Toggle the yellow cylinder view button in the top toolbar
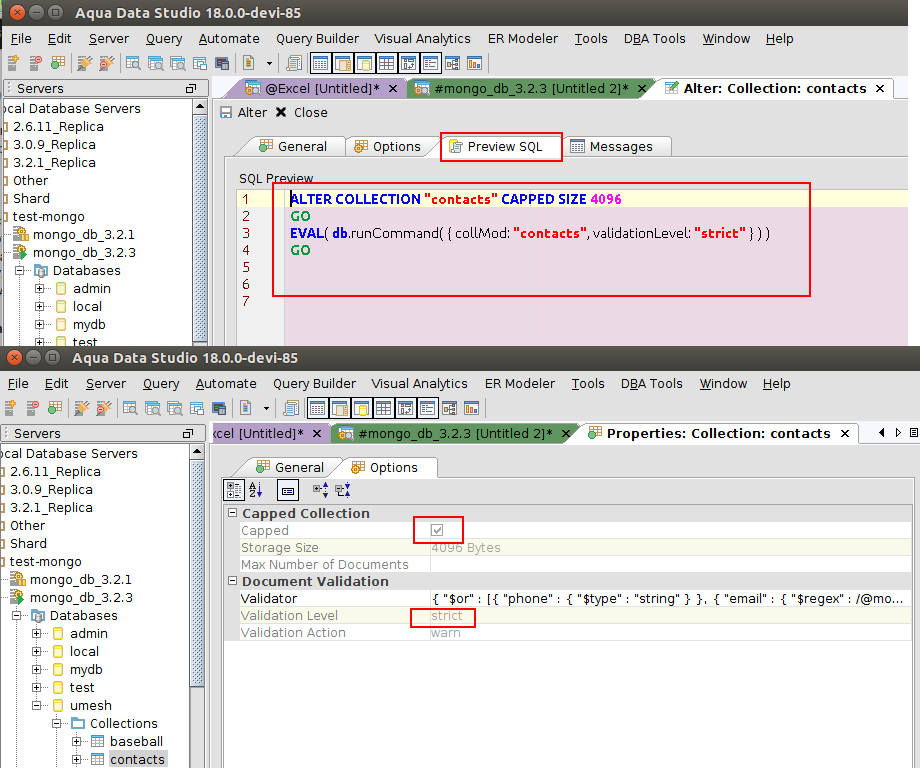Viewport: 920px width, 768px height. point(364,63)
